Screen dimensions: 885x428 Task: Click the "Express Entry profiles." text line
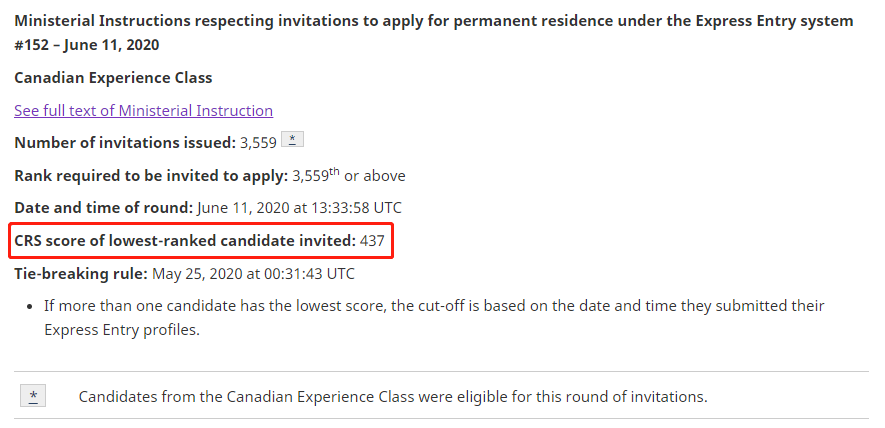click(122, 329)
